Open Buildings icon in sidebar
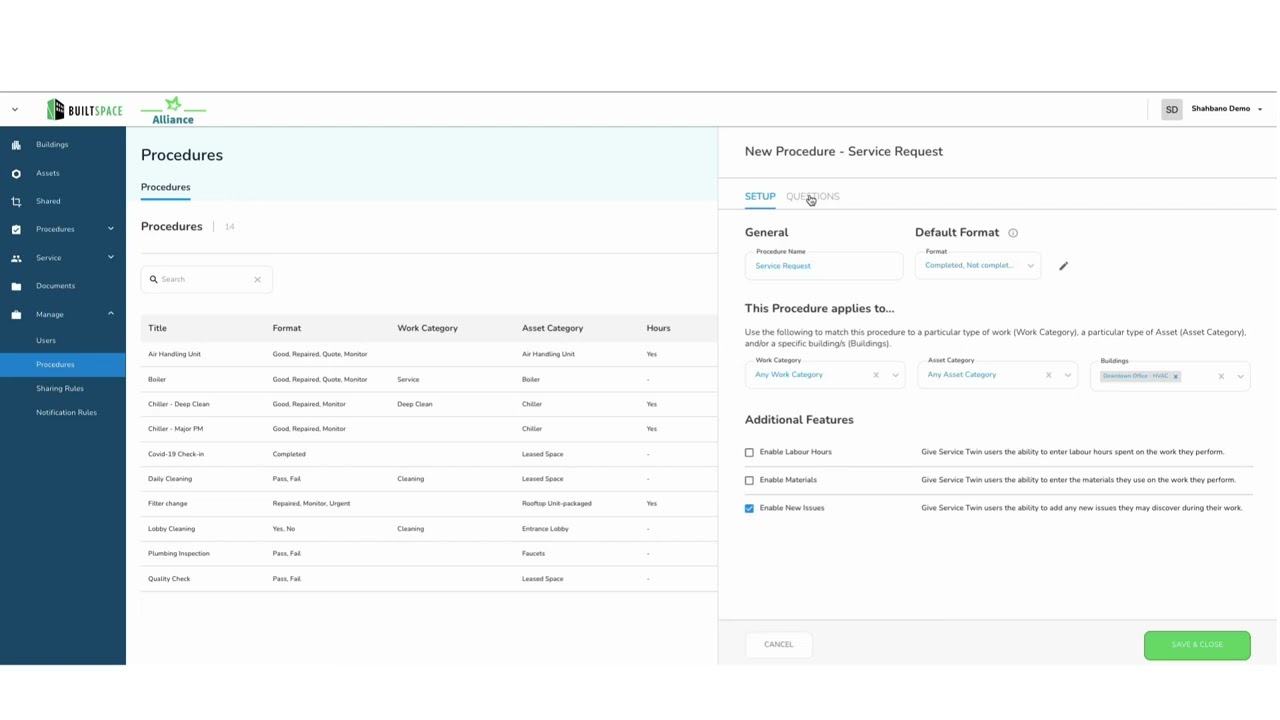Screen dimensions: 1280x720 coord(16,145)
